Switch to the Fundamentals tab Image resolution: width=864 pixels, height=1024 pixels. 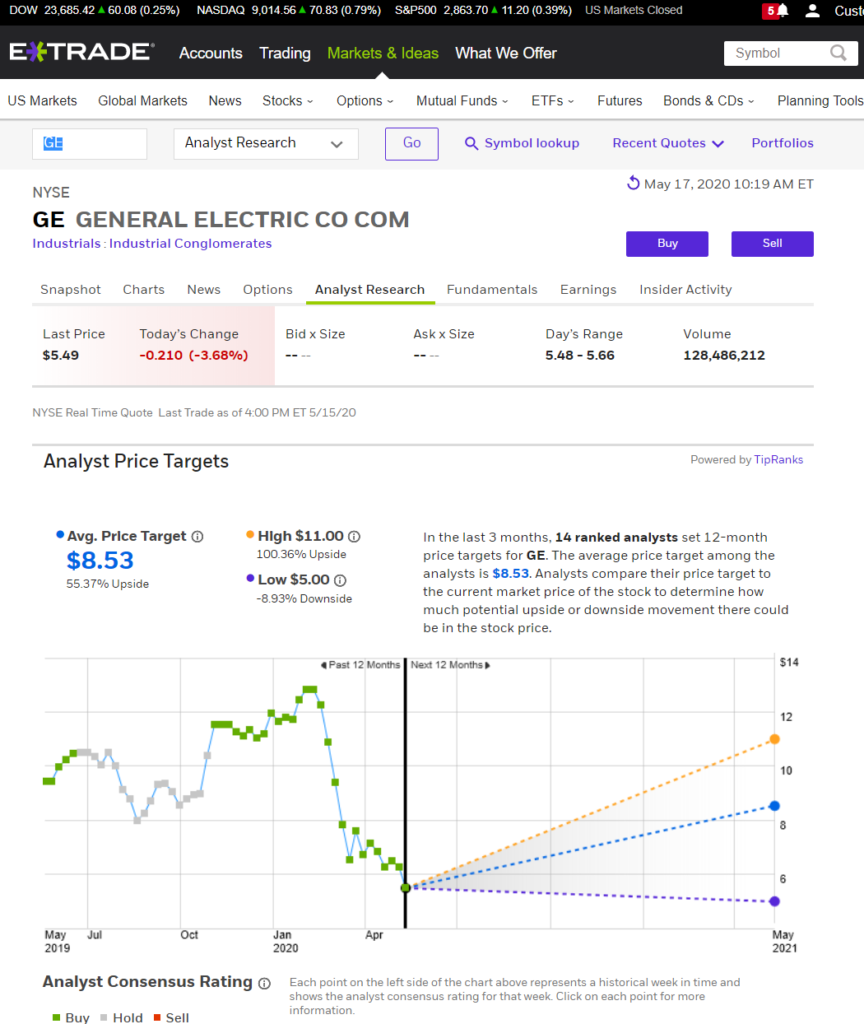492,289
